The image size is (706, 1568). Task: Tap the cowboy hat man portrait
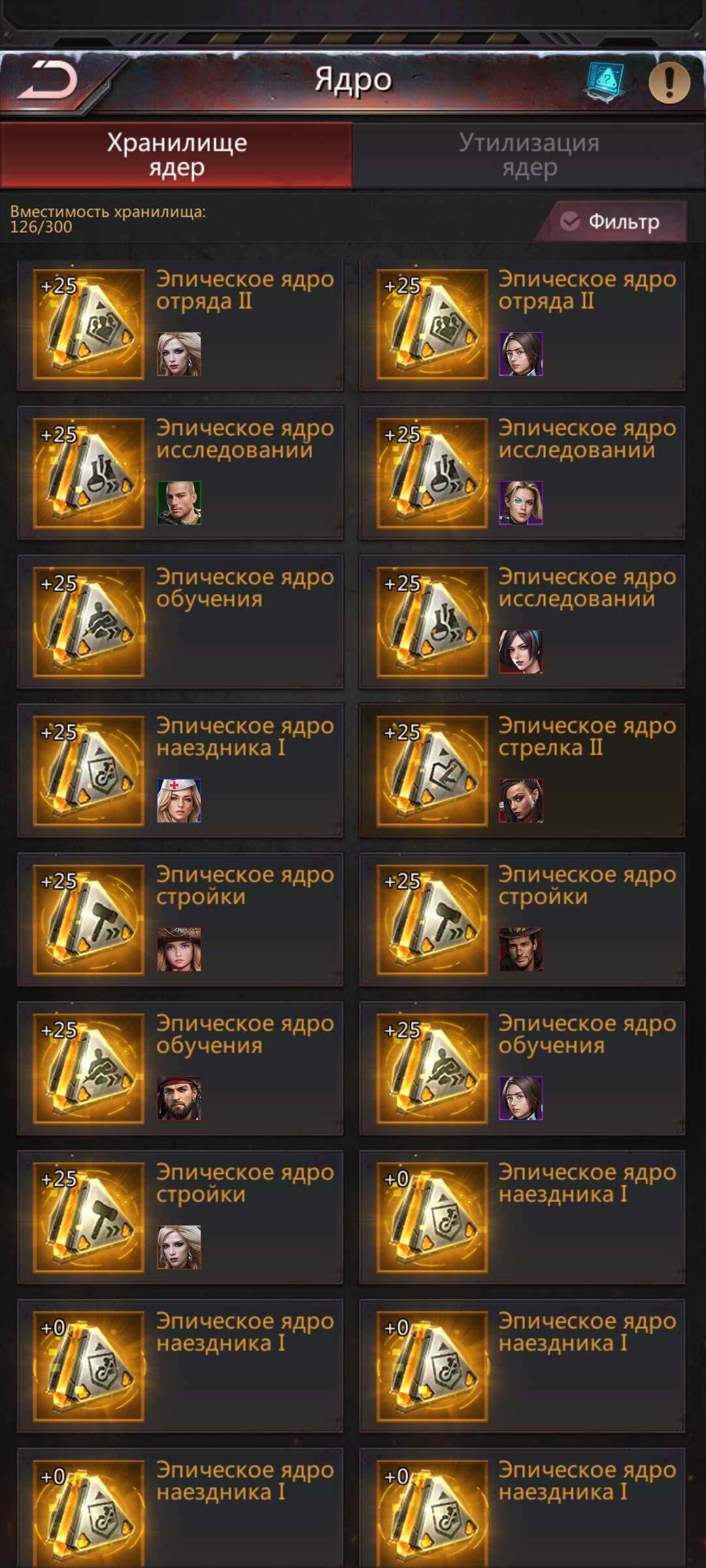coord(521,949)
